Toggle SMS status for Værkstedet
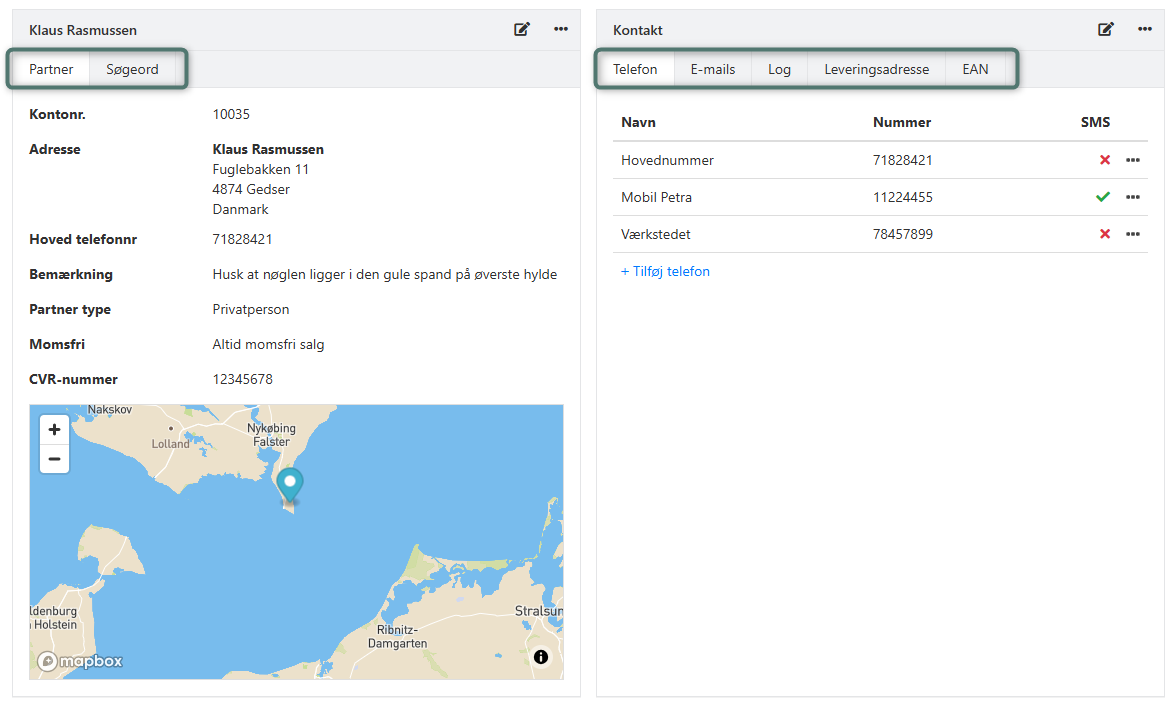This screenshot has height=709, width=1174. [1105, 234]
